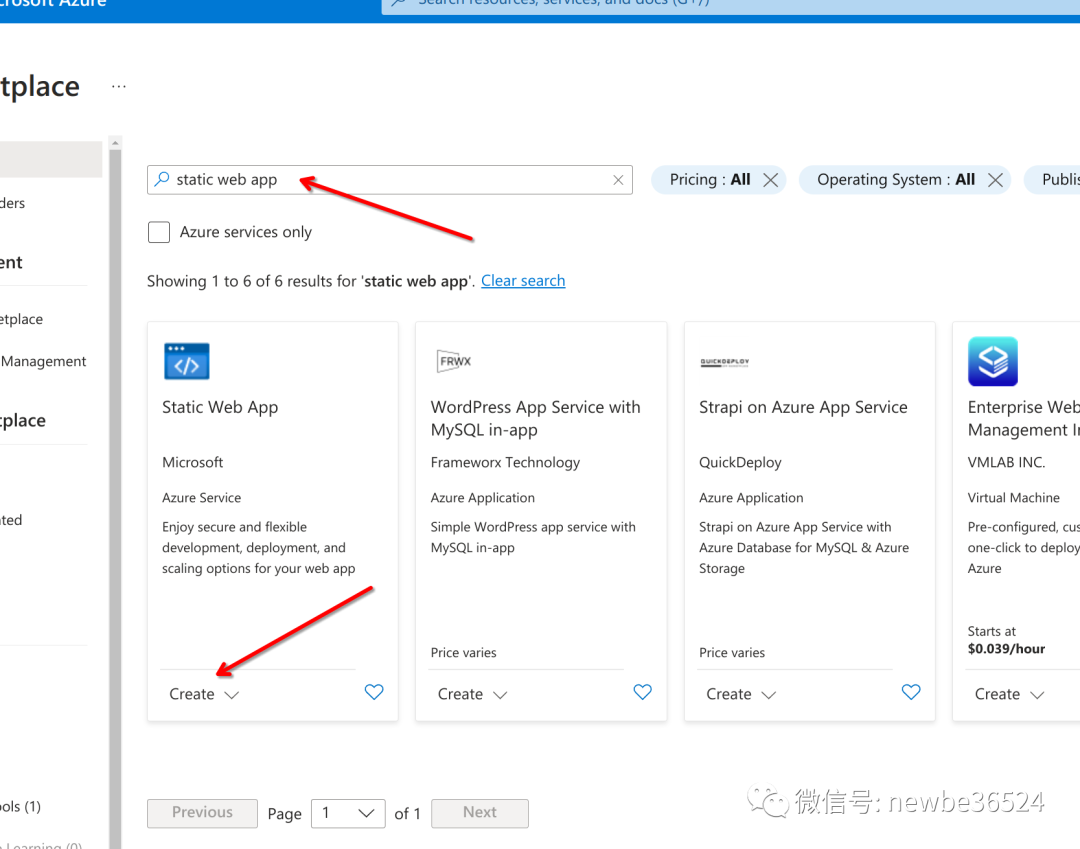Viewport: 1080px width, 849px height.
Task: Toggle Azure services only checkbox
Action: [159, 232]
